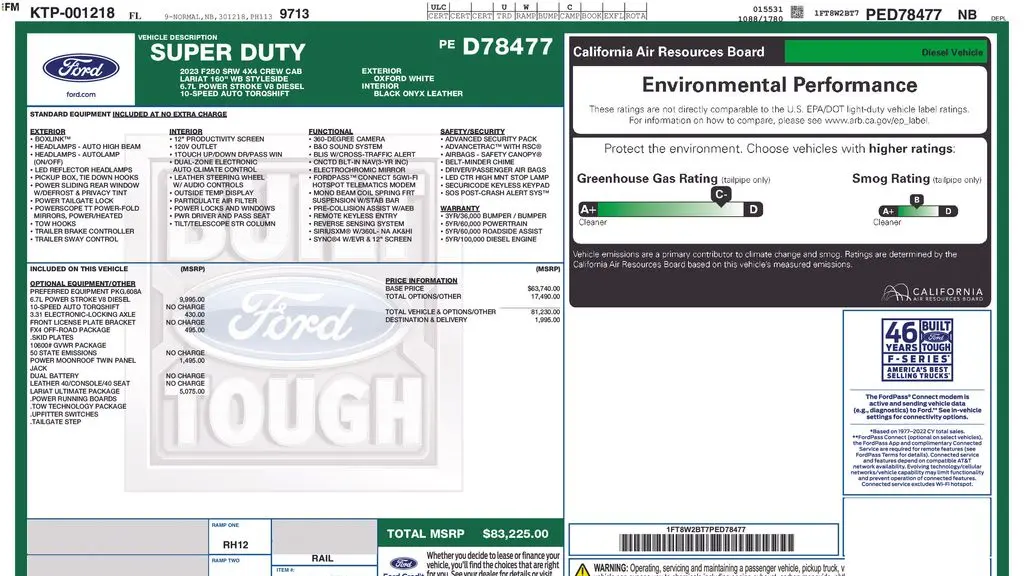Click the DESTINATION & DELIVERY row label
The width and height of the screenshot is (1024, 576).
pos(426,320)
